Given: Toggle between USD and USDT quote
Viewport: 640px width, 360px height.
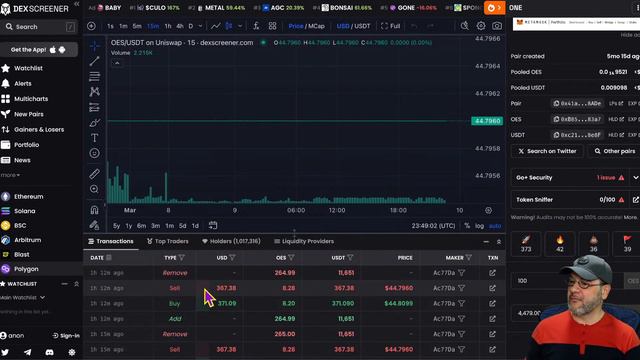Looking at the screenshot, I should (x=353, y=26).
